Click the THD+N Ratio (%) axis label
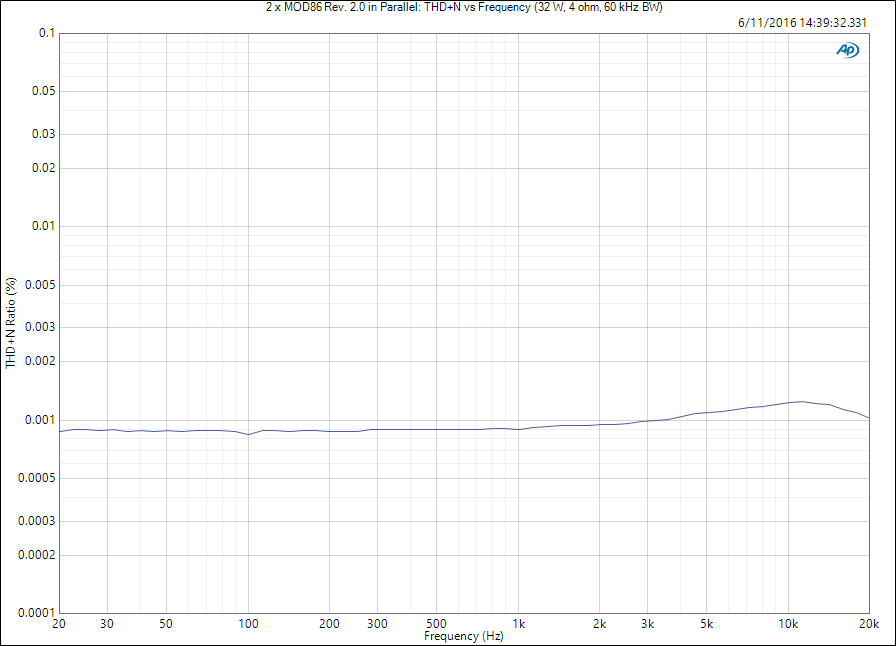This screenshot has width=896, height=646. coord(11,322)
